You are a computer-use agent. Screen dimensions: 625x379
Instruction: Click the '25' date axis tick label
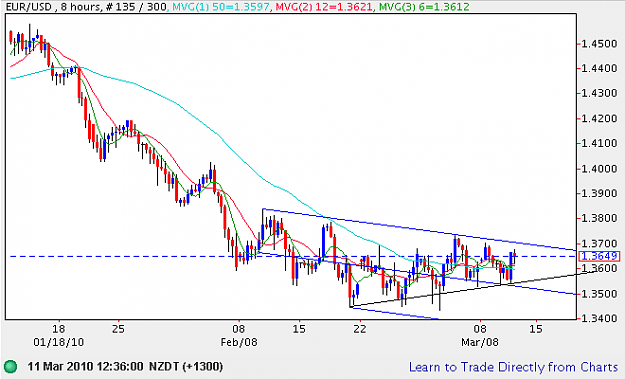click(x=118, y=329)
